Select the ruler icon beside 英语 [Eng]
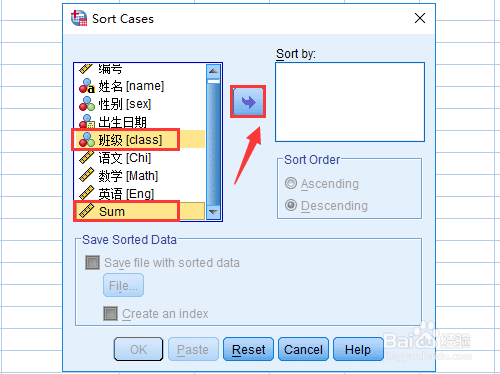The image size is (500, 374). (x=87, y=193)
